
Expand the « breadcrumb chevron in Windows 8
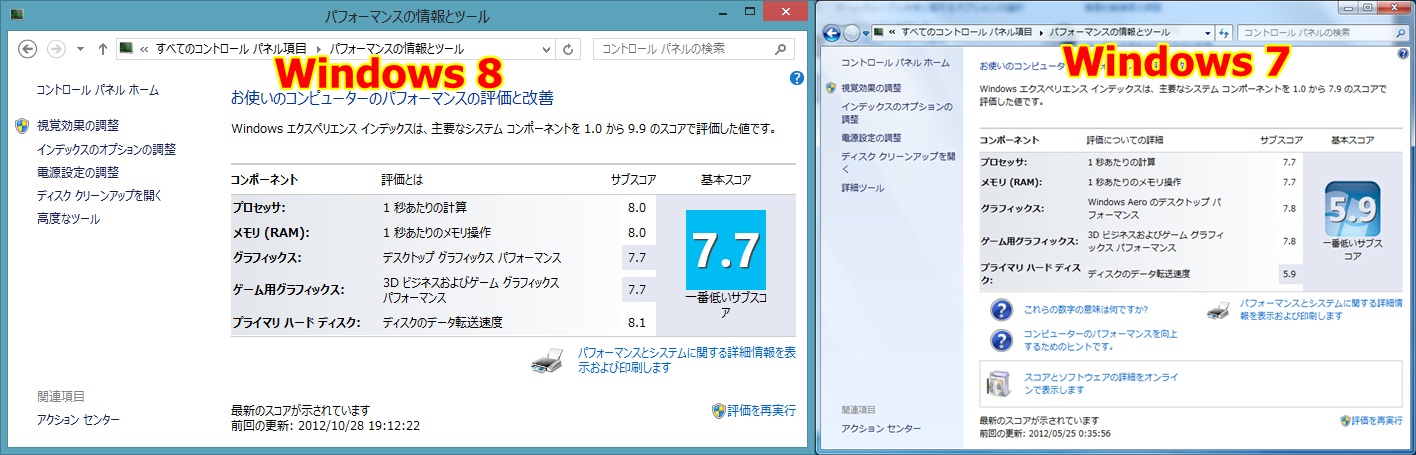145,48
